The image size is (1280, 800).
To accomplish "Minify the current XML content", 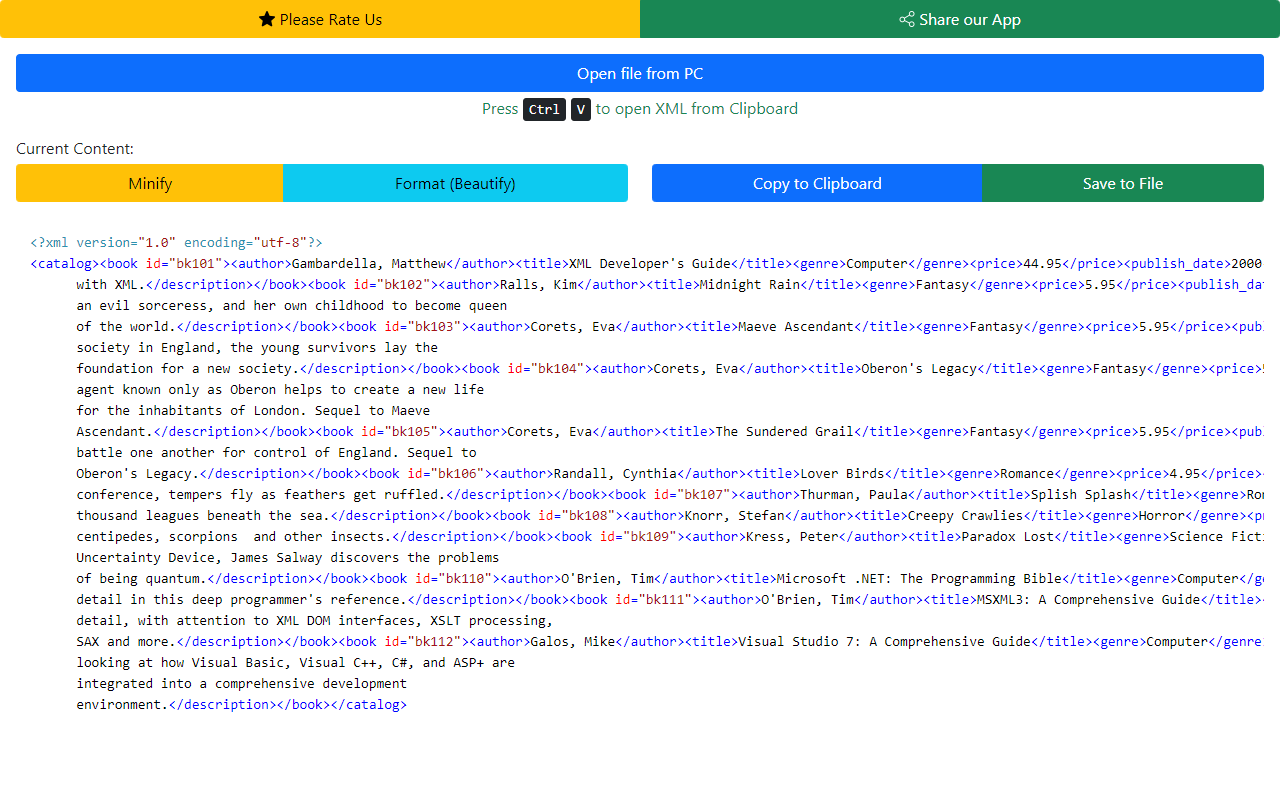I will (149, 183).
